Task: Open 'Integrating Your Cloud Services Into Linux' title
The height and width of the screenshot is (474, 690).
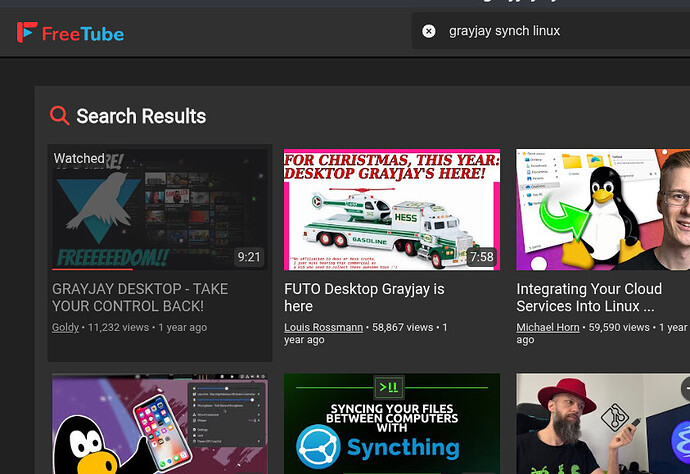Action: (589, 298)
